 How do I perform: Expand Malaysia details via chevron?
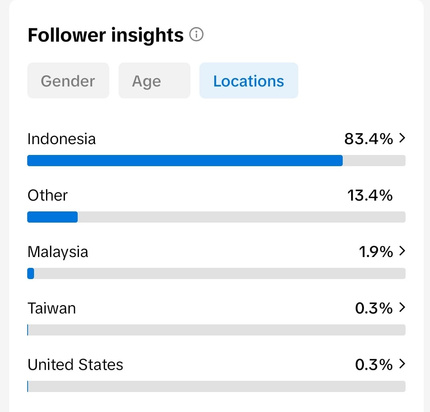point(402,251)
